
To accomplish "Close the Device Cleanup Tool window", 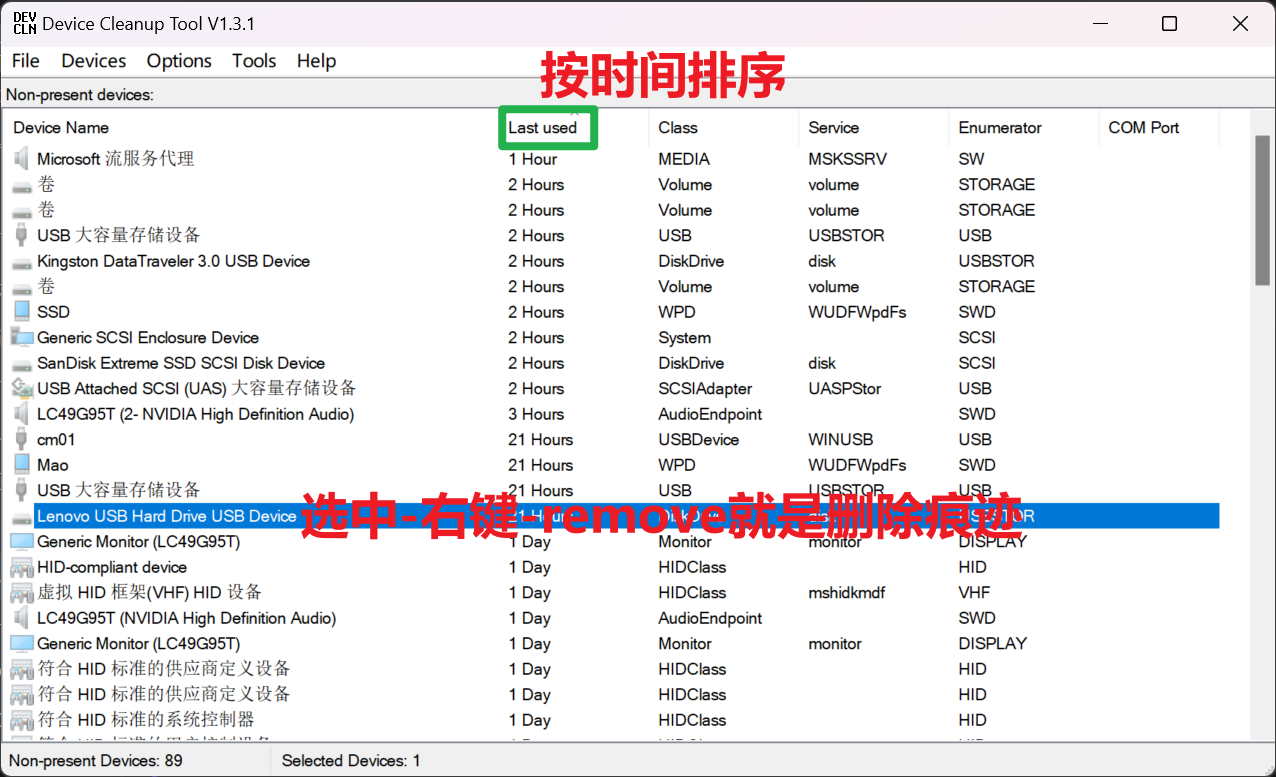I will (1240, 24).
